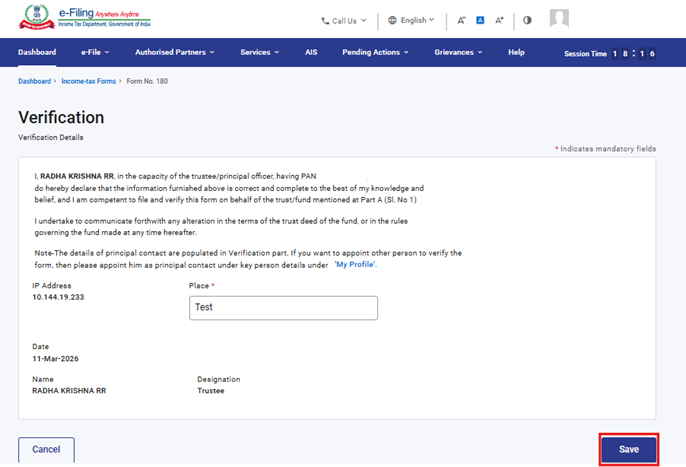Follow the 'My Profile' link
Viewport: 686px width, 467px height.
(360, 264)
